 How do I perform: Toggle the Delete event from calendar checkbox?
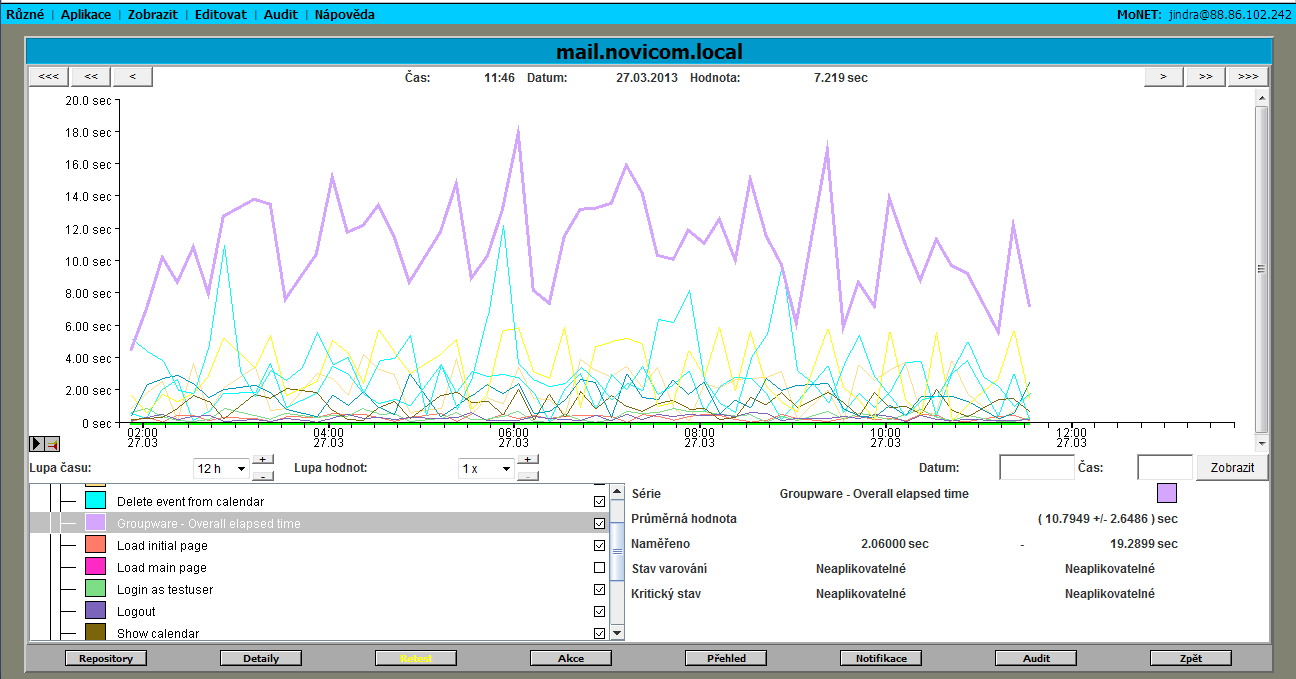[600, 501]
